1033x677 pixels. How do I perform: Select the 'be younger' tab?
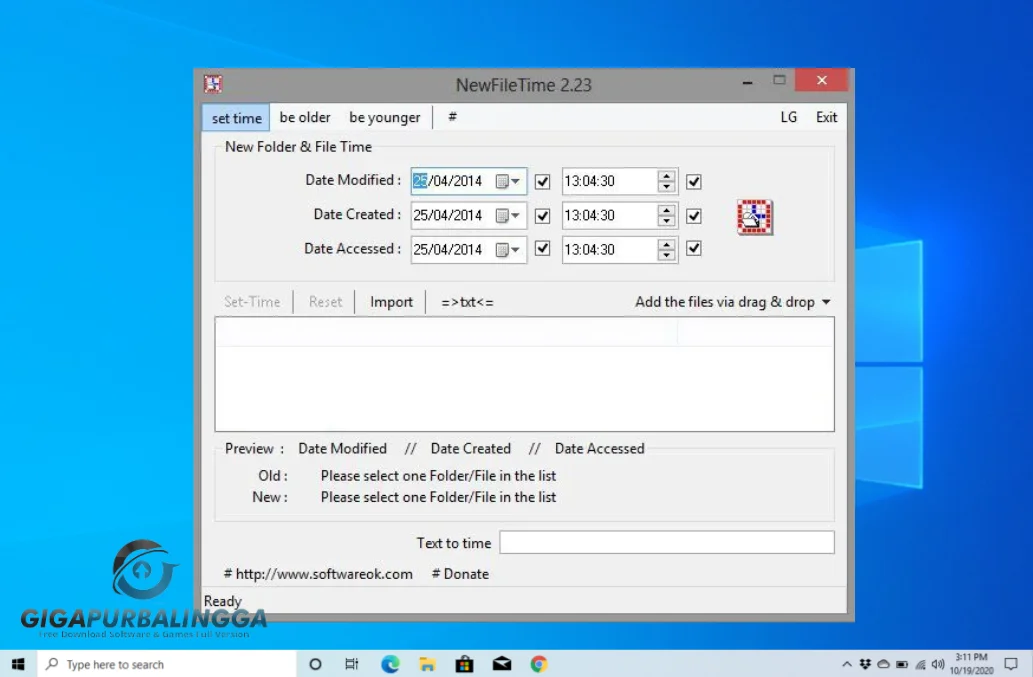coord(384,118)
